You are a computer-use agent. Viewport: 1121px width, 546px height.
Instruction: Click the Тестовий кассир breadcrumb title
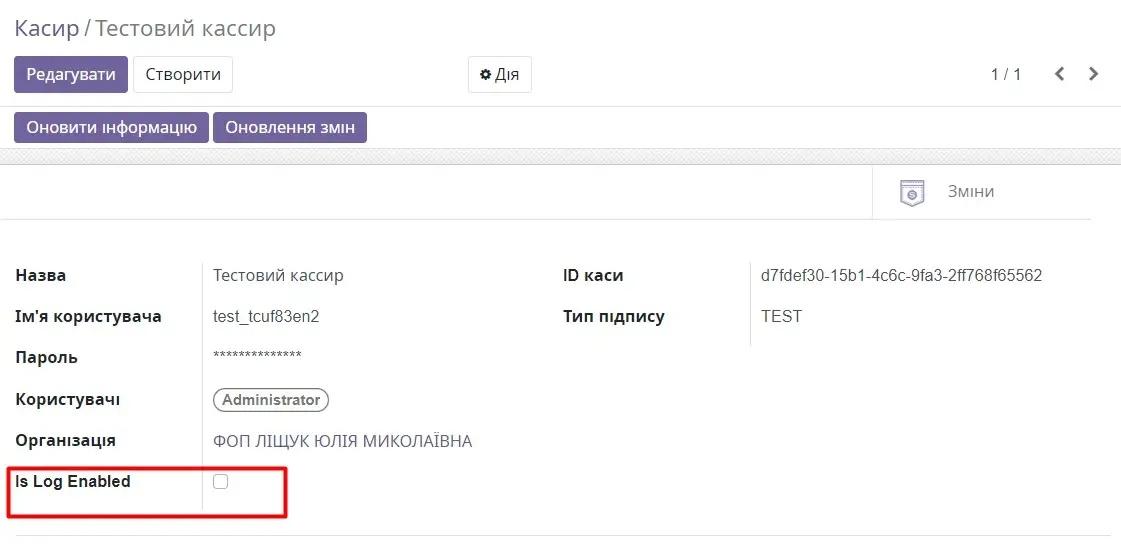pyautogui.click(x=185, y=29)
